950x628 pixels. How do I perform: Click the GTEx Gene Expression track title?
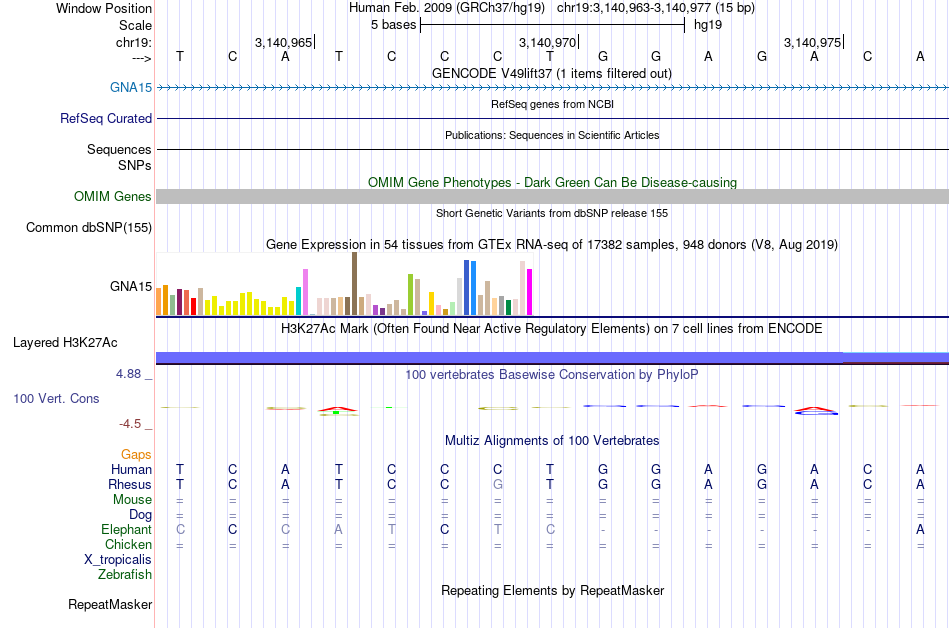[x=551, y=245]
